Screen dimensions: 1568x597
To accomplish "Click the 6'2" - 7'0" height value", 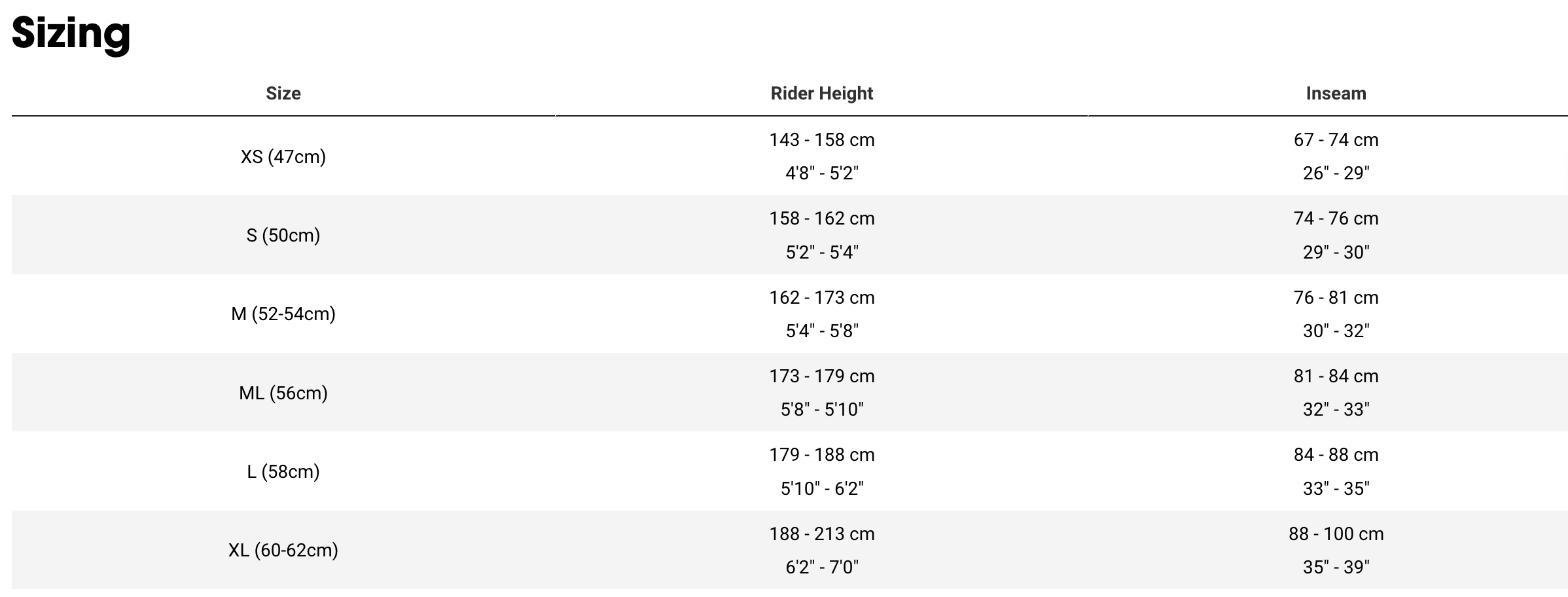I will (x=822, y=567).
